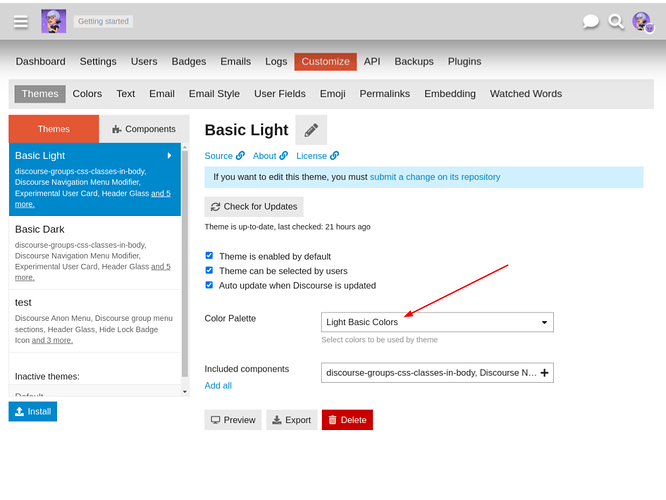
Task: Open Logs admin tab
Action: pos(276,62)
